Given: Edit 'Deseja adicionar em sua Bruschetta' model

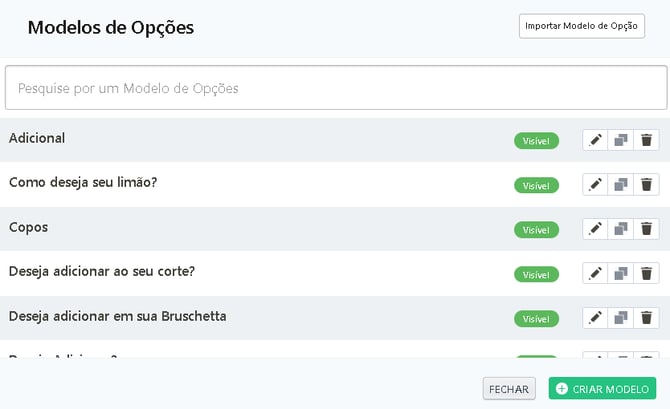Looking at the screenshot, I should (596, 318).
